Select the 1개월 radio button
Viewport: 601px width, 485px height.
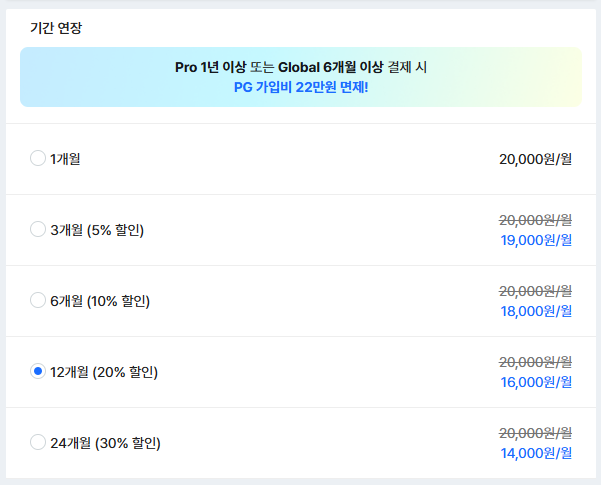click(38, 158)
